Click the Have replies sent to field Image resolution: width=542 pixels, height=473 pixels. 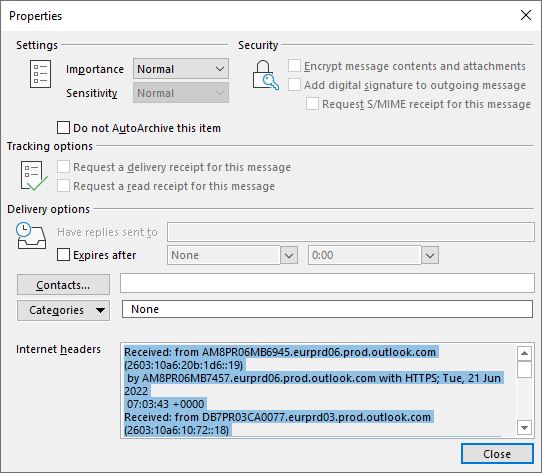coord(351,232)
